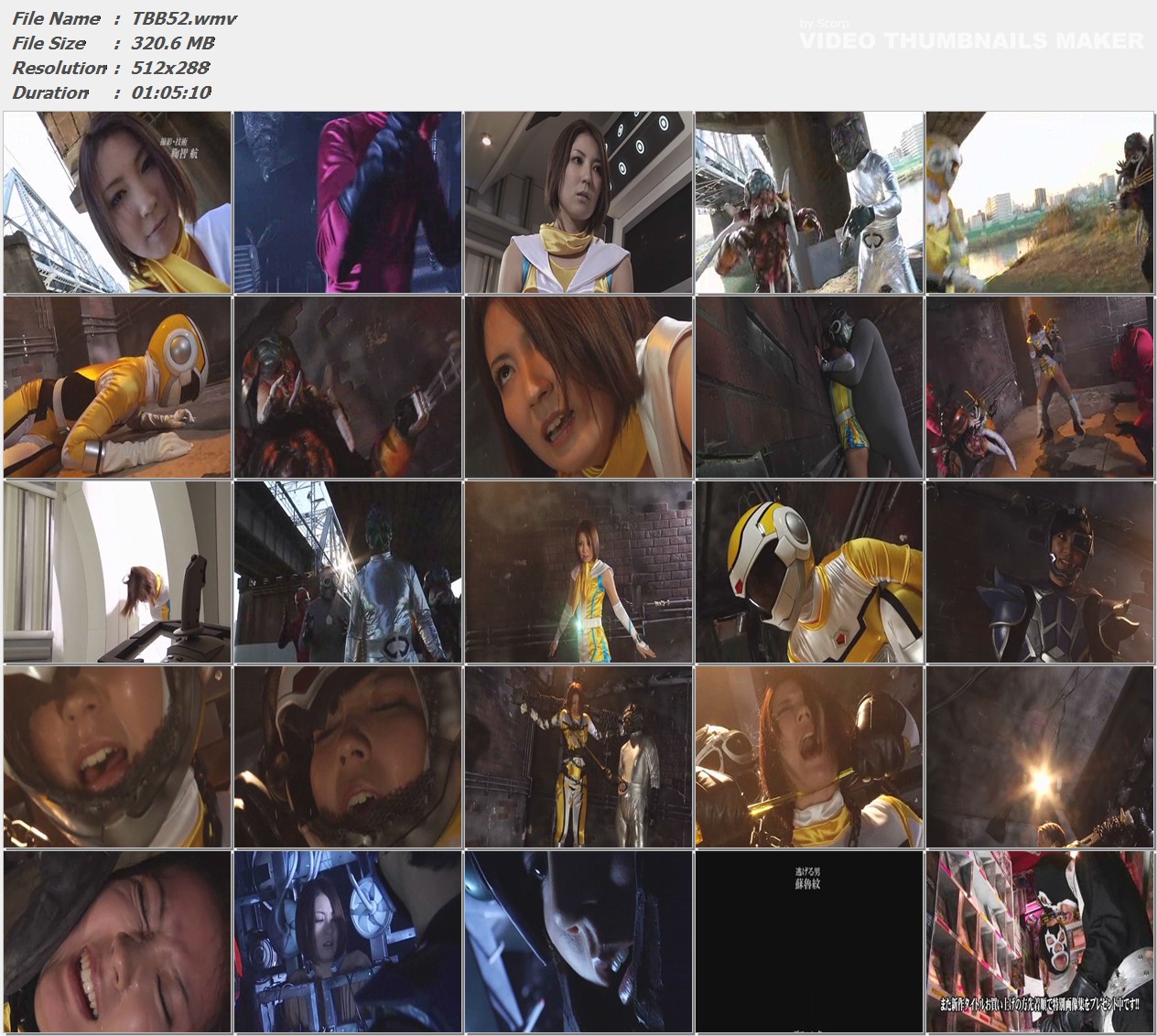Image resolution: width=1157 pixels, height=1036 pixels.
Task: Select thumbnail of man in dark blue armor
Action: [1040, 572]
